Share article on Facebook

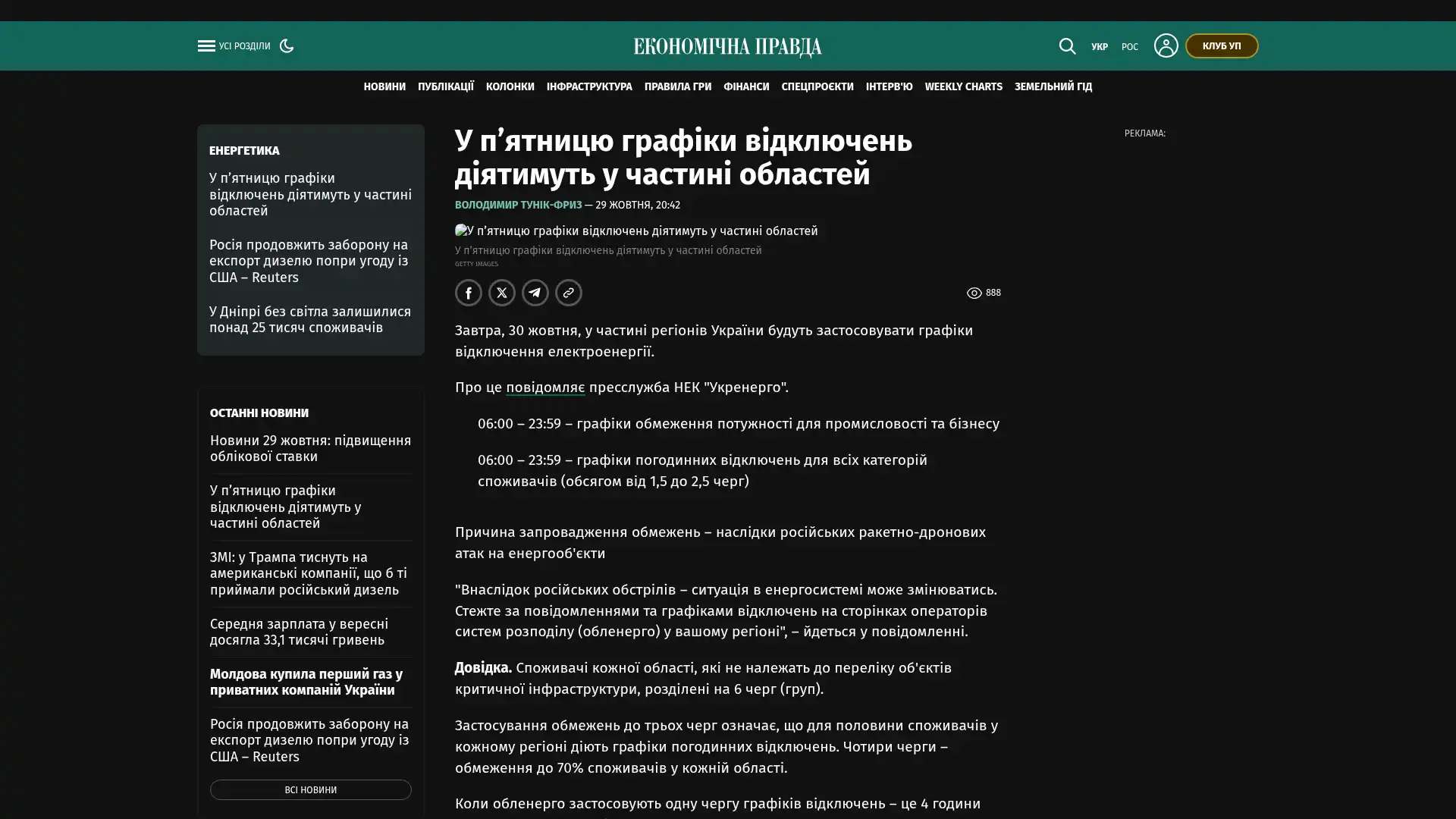click(469, 293)
